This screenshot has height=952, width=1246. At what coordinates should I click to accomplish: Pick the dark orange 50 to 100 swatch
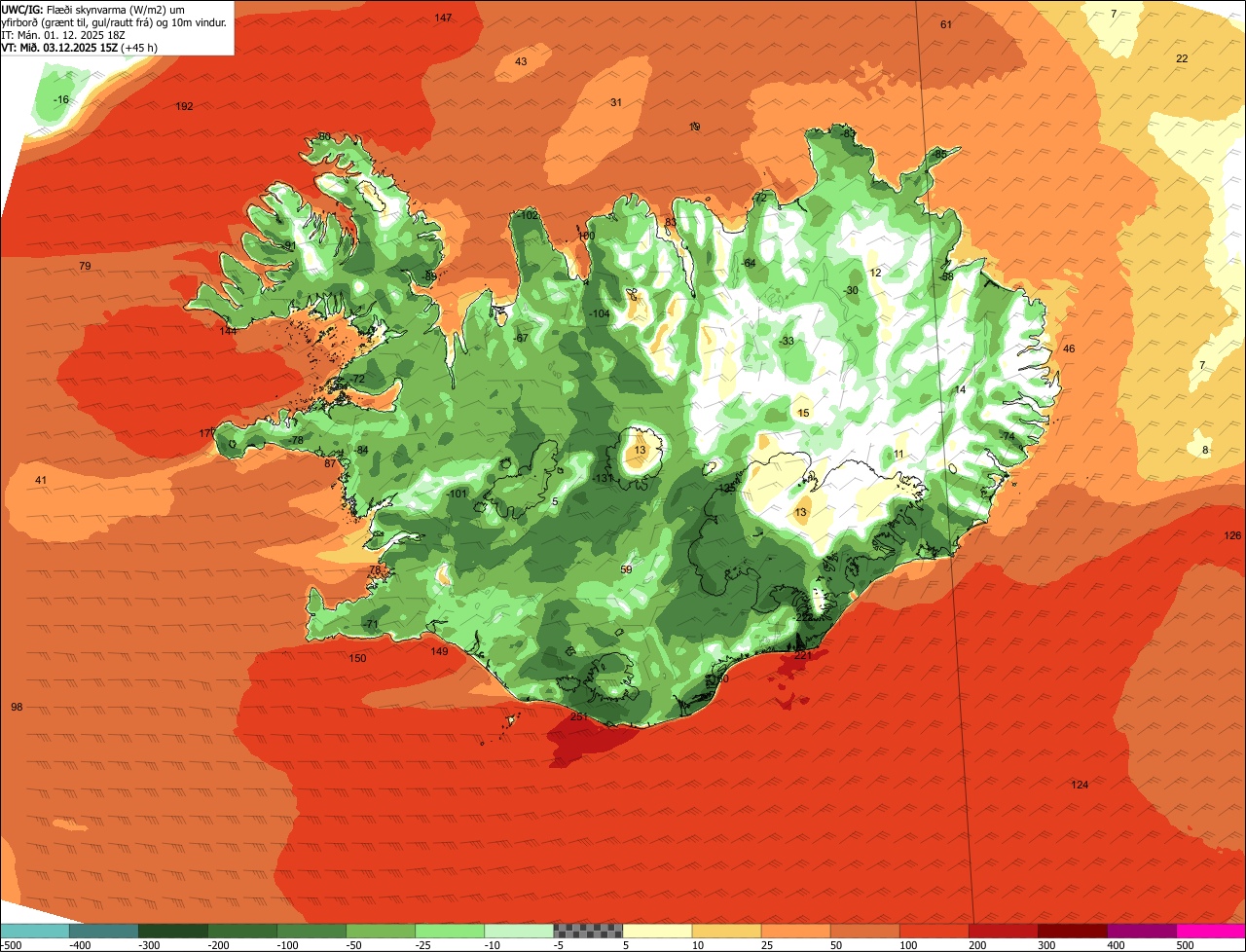(864, 931)
